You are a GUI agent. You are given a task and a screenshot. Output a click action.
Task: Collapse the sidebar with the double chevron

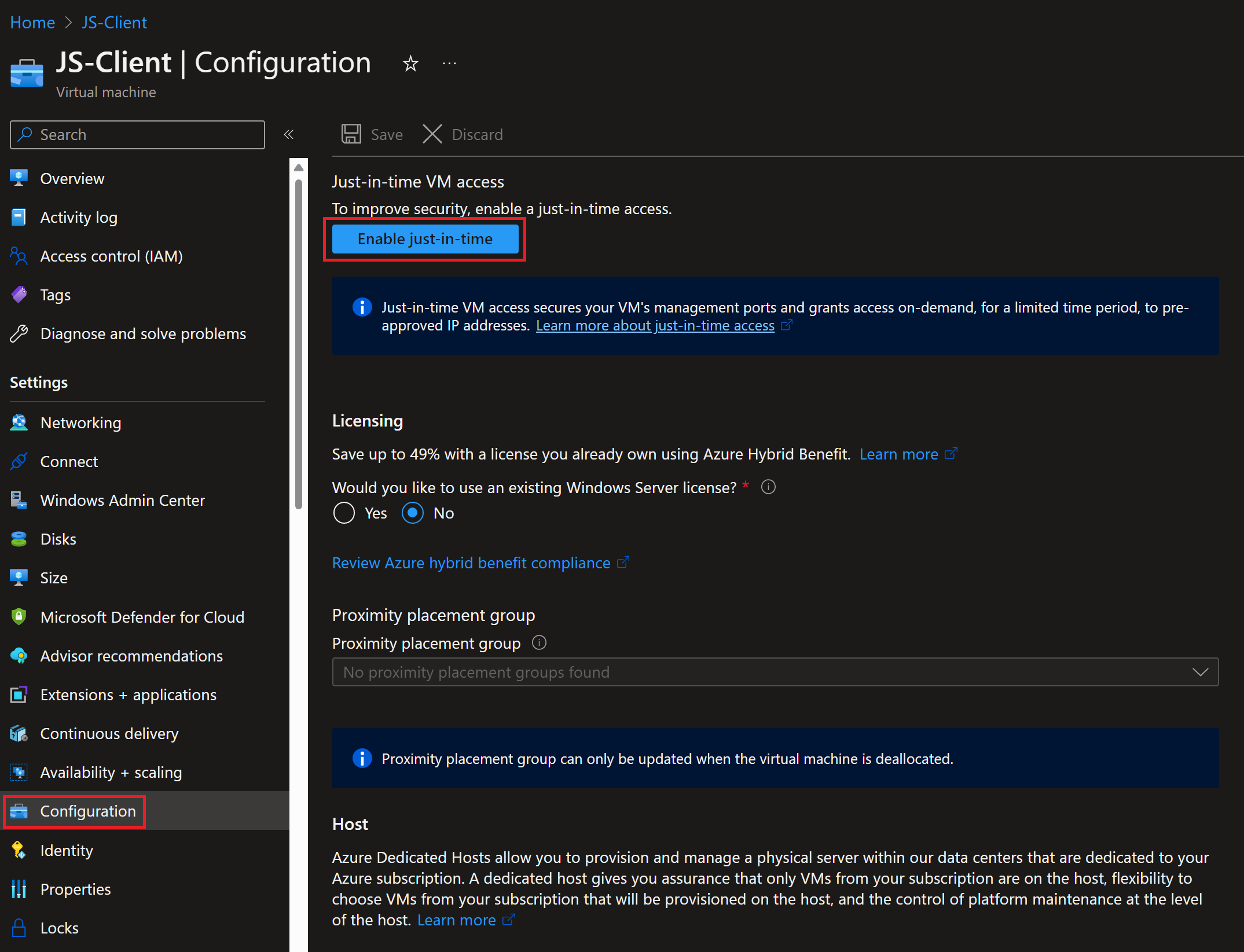(x=289, y=135)
